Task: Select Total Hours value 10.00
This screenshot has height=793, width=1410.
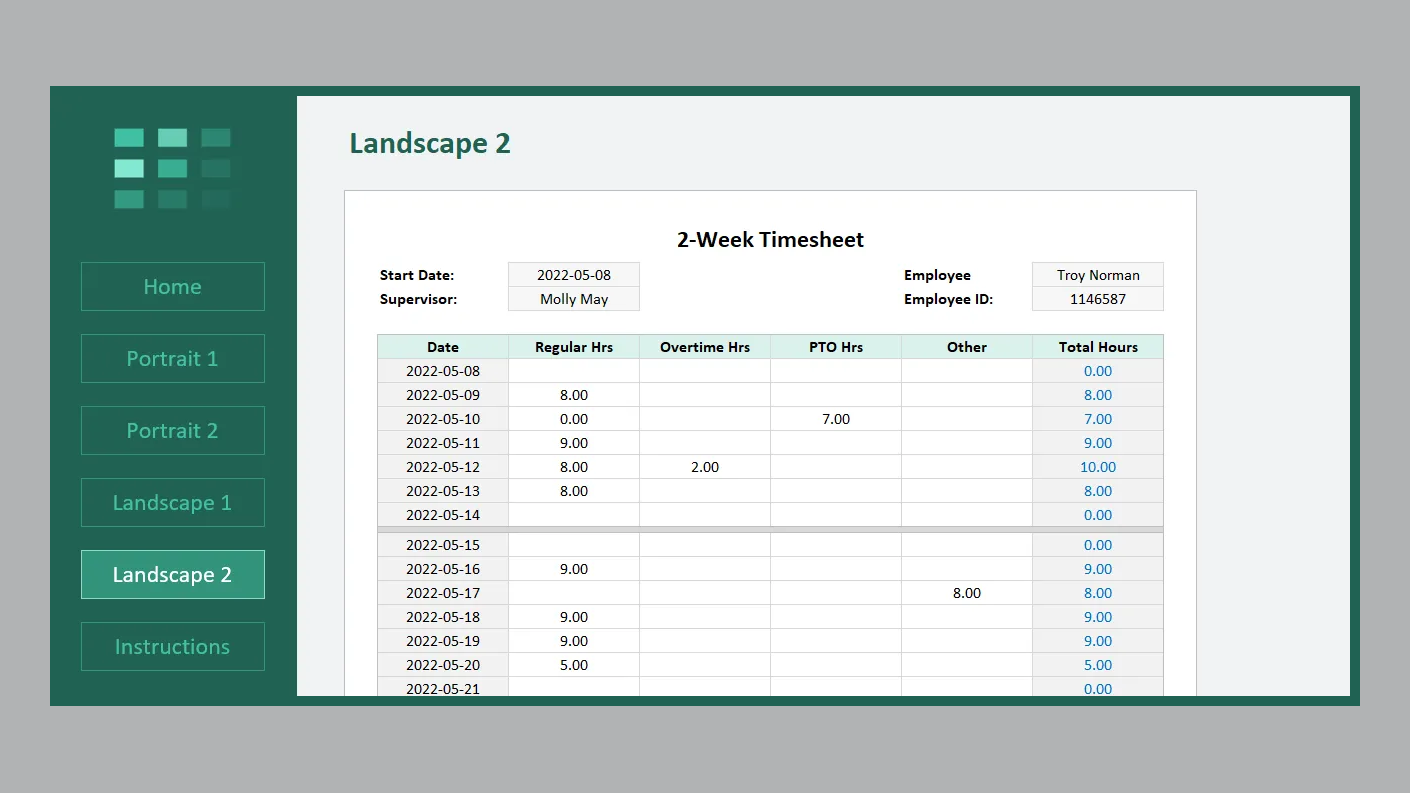Action: (x=1097, y=467)
